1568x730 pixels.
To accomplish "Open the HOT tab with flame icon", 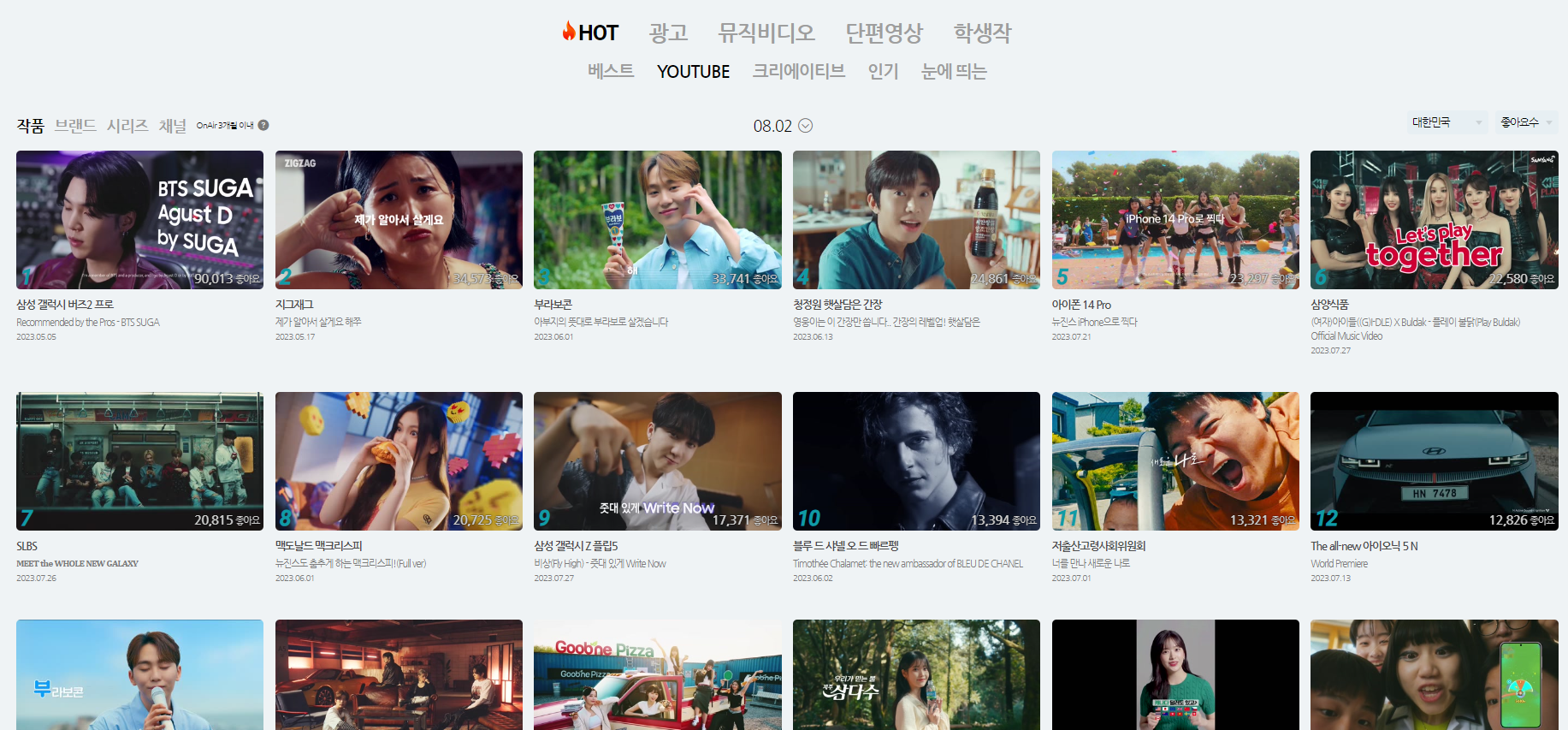I will [x=590, y=33].
